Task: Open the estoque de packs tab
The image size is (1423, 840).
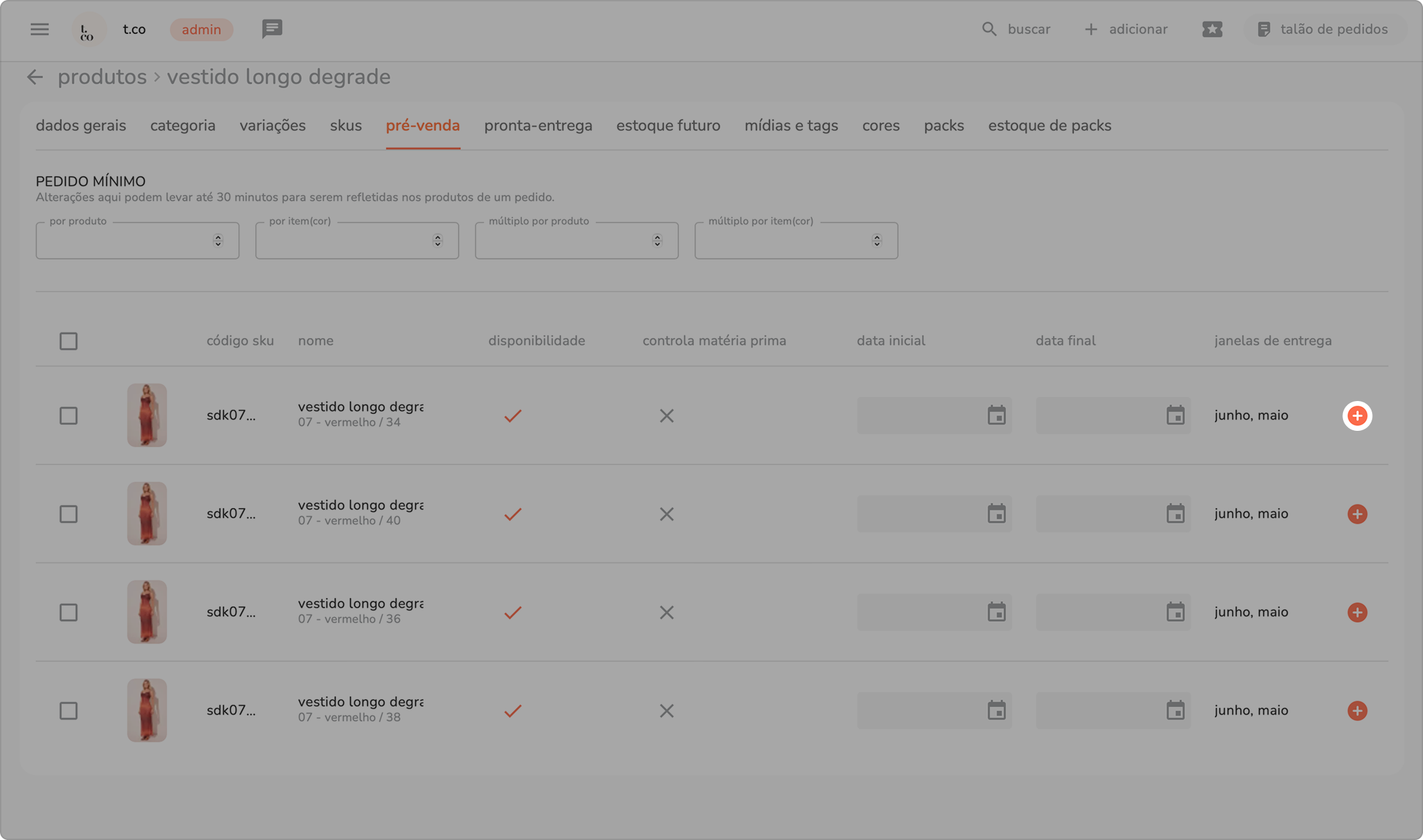Action: click(x=1049, y=126)
